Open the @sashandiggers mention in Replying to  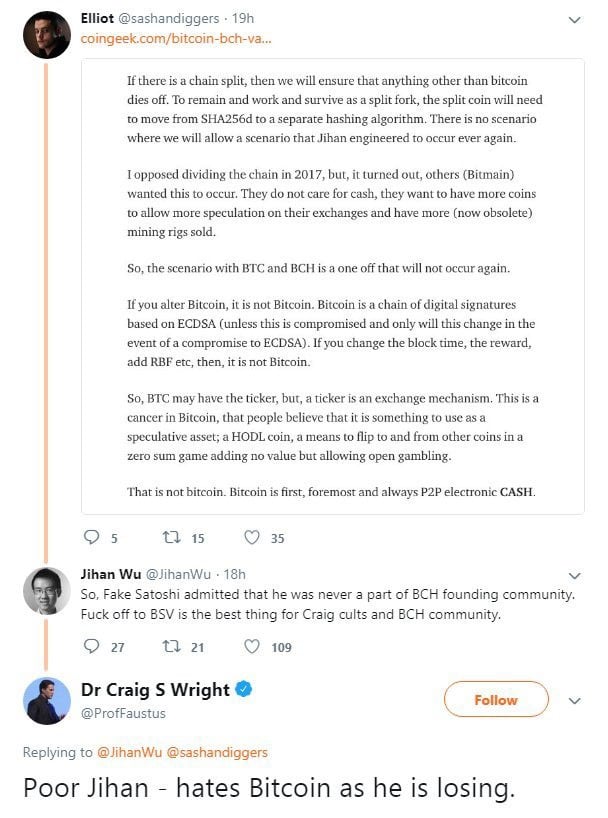pyautogui.click(x=217, y=752)
